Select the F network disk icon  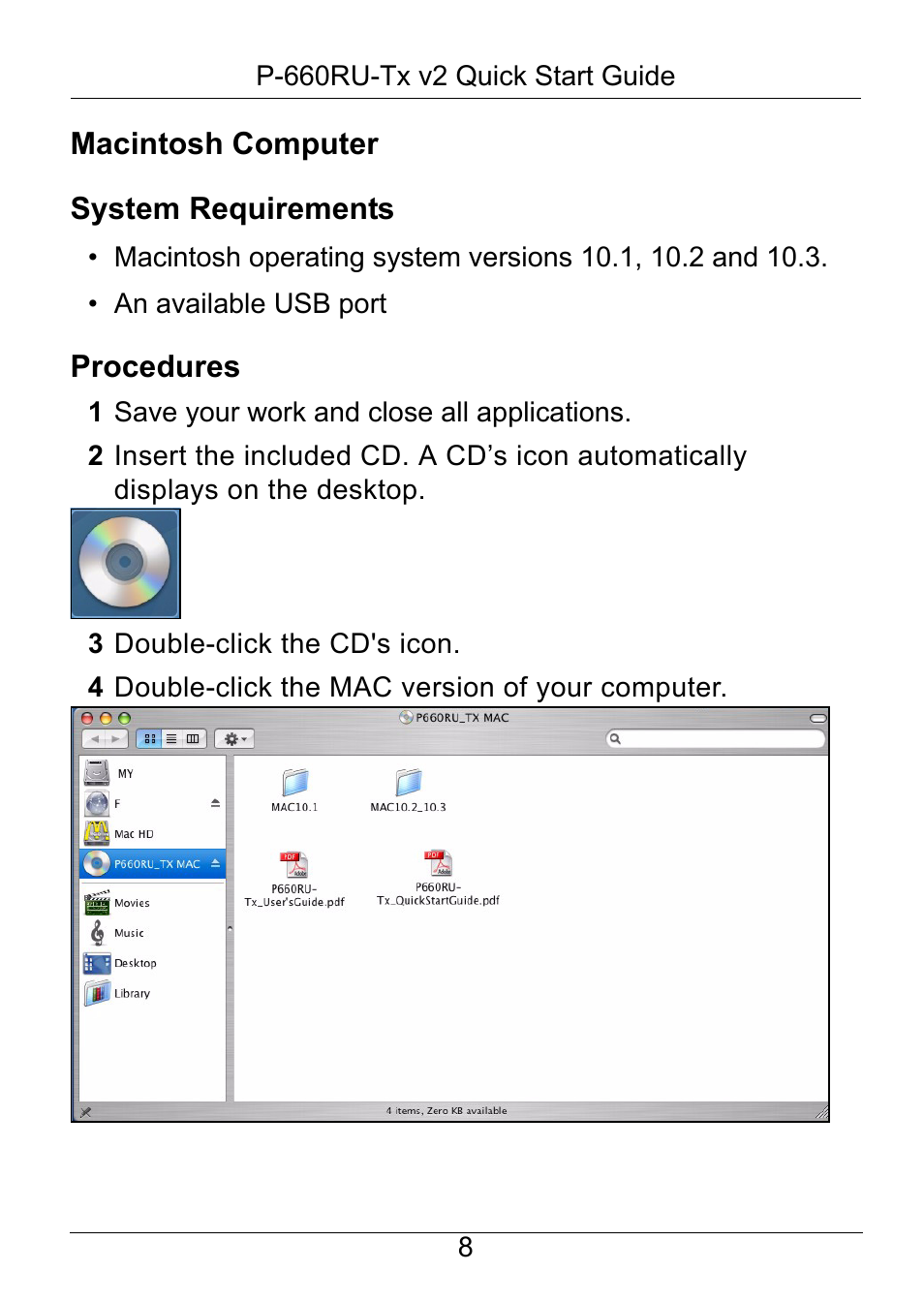click(x=97, y=803)
